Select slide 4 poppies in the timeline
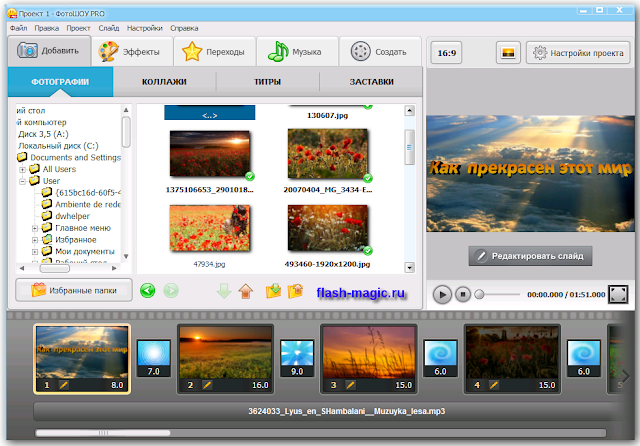640x446 pixels. point(512,359)
